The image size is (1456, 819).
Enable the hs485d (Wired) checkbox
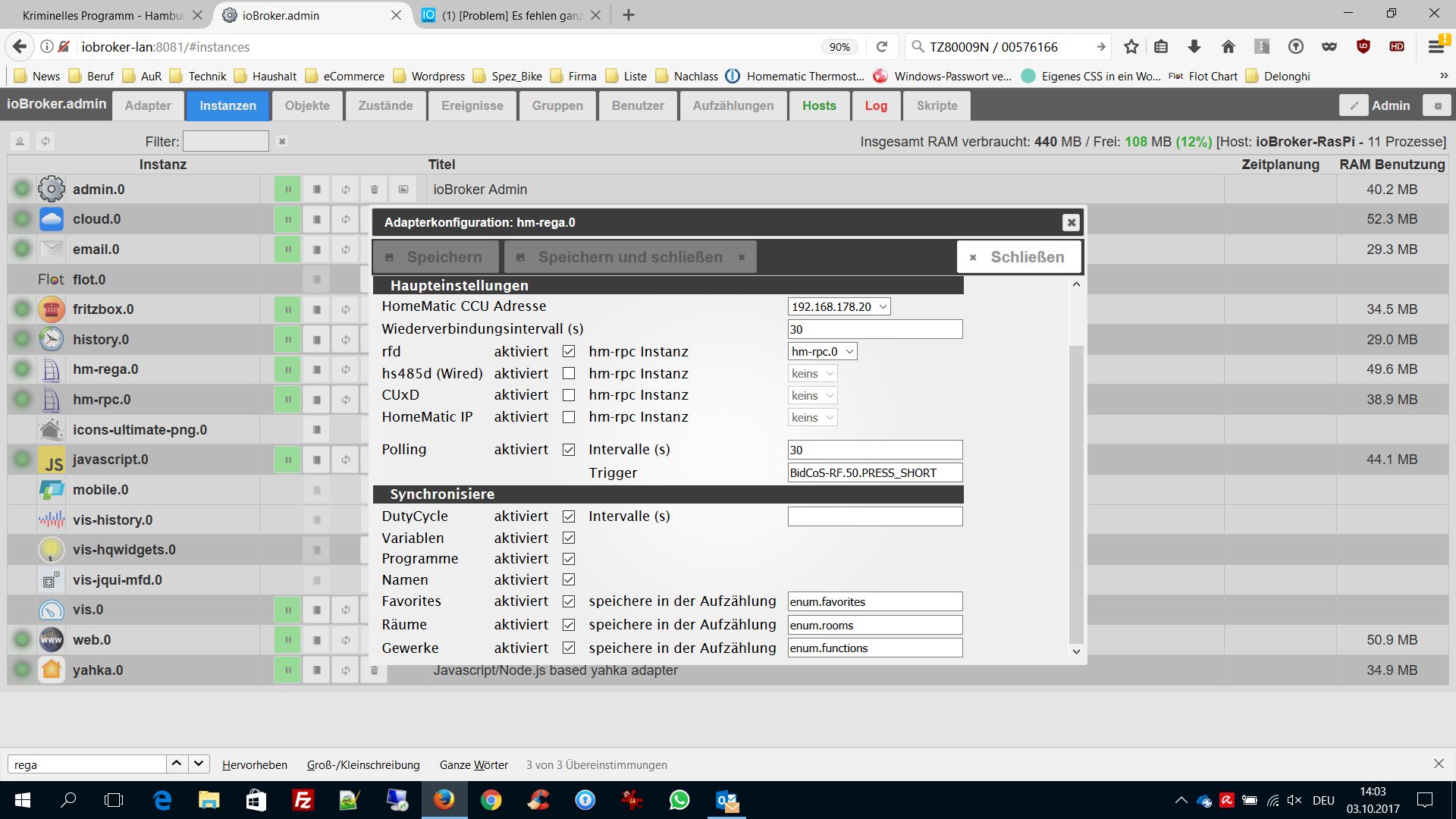569,374
